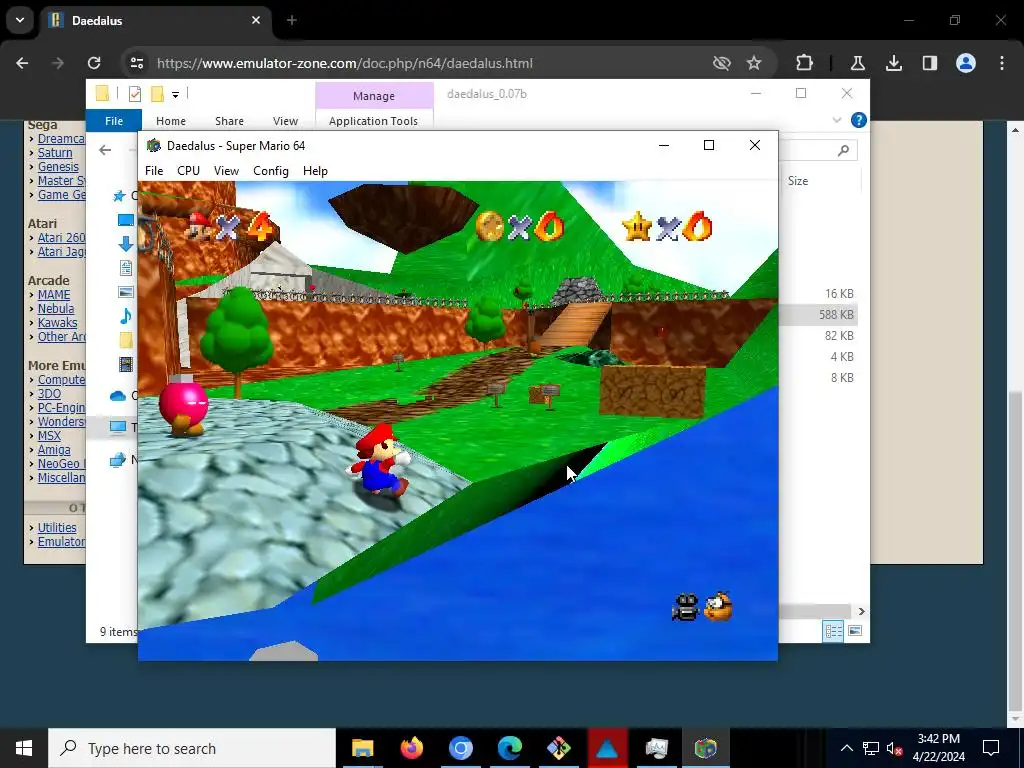
Task: Open File Explorer help question mark
Action: pyautogui.click(x=859, y=120)
